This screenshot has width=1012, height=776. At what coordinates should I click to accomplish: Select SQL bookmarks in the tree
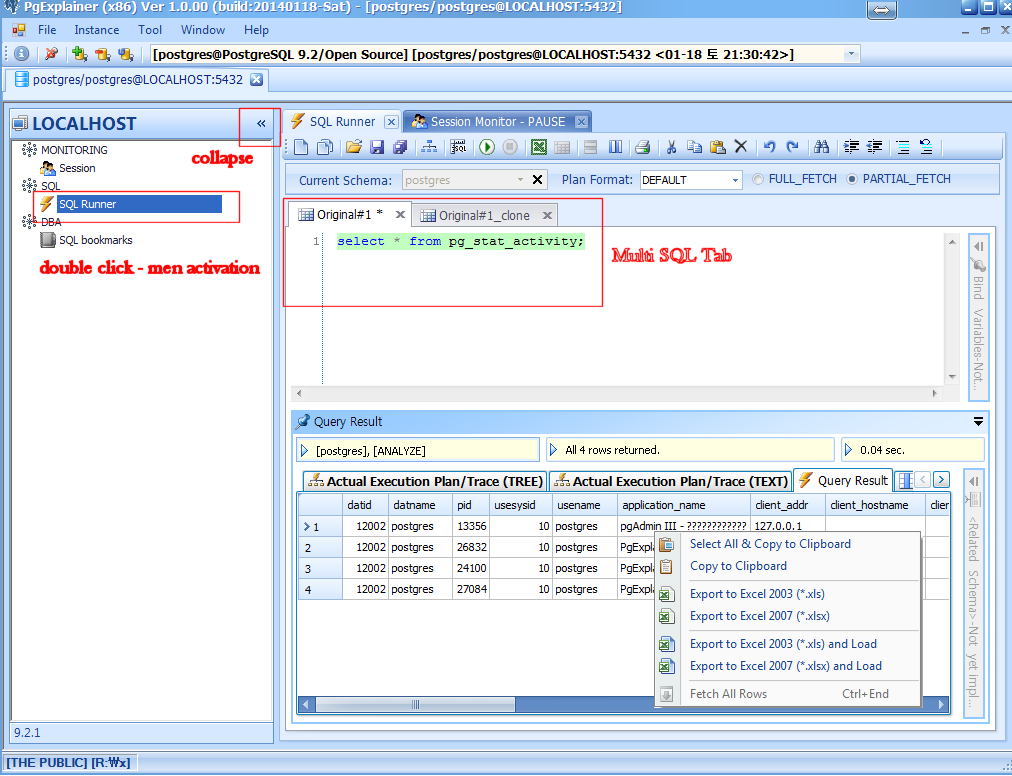click(x=96, y=240)
